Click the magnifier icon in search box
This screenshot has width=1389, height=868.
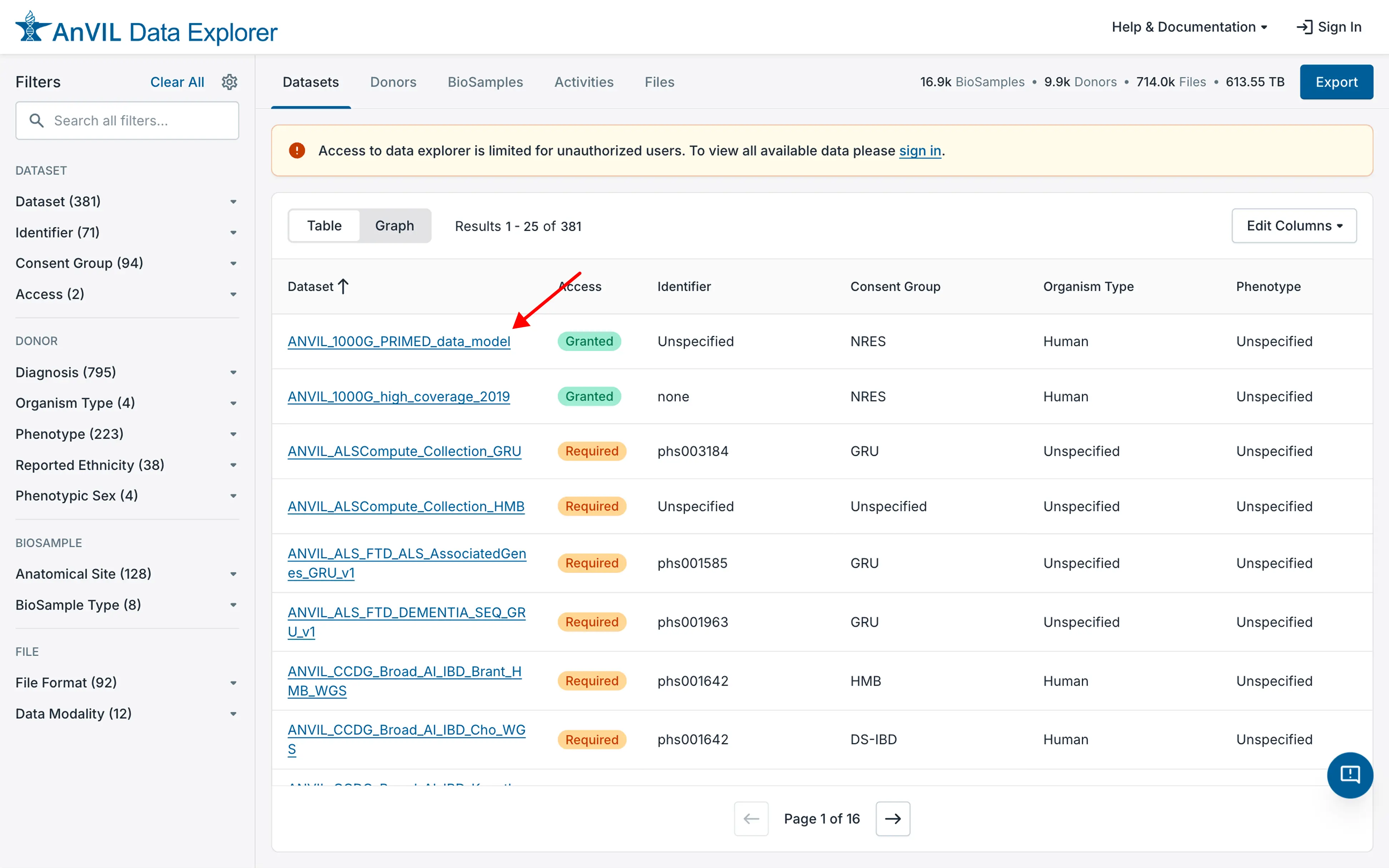point(37,121)
